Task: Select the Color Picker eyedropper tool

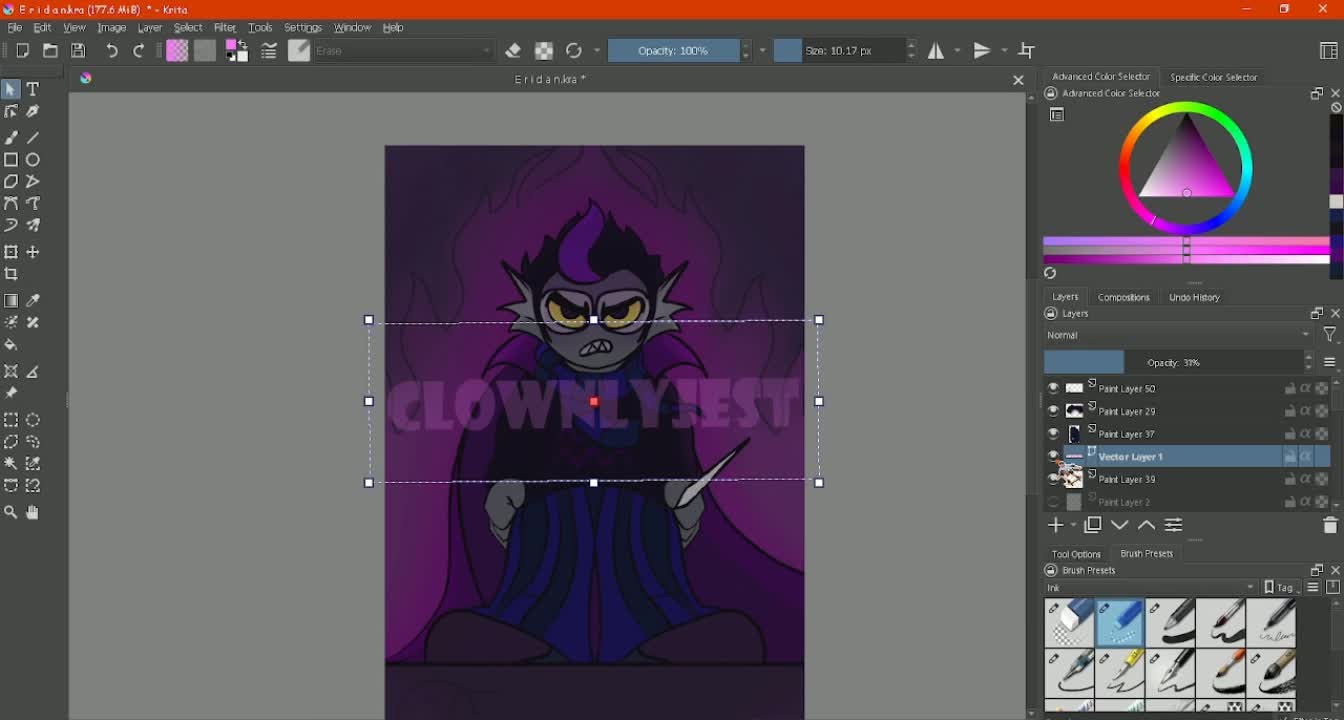Action: (33, 301)
